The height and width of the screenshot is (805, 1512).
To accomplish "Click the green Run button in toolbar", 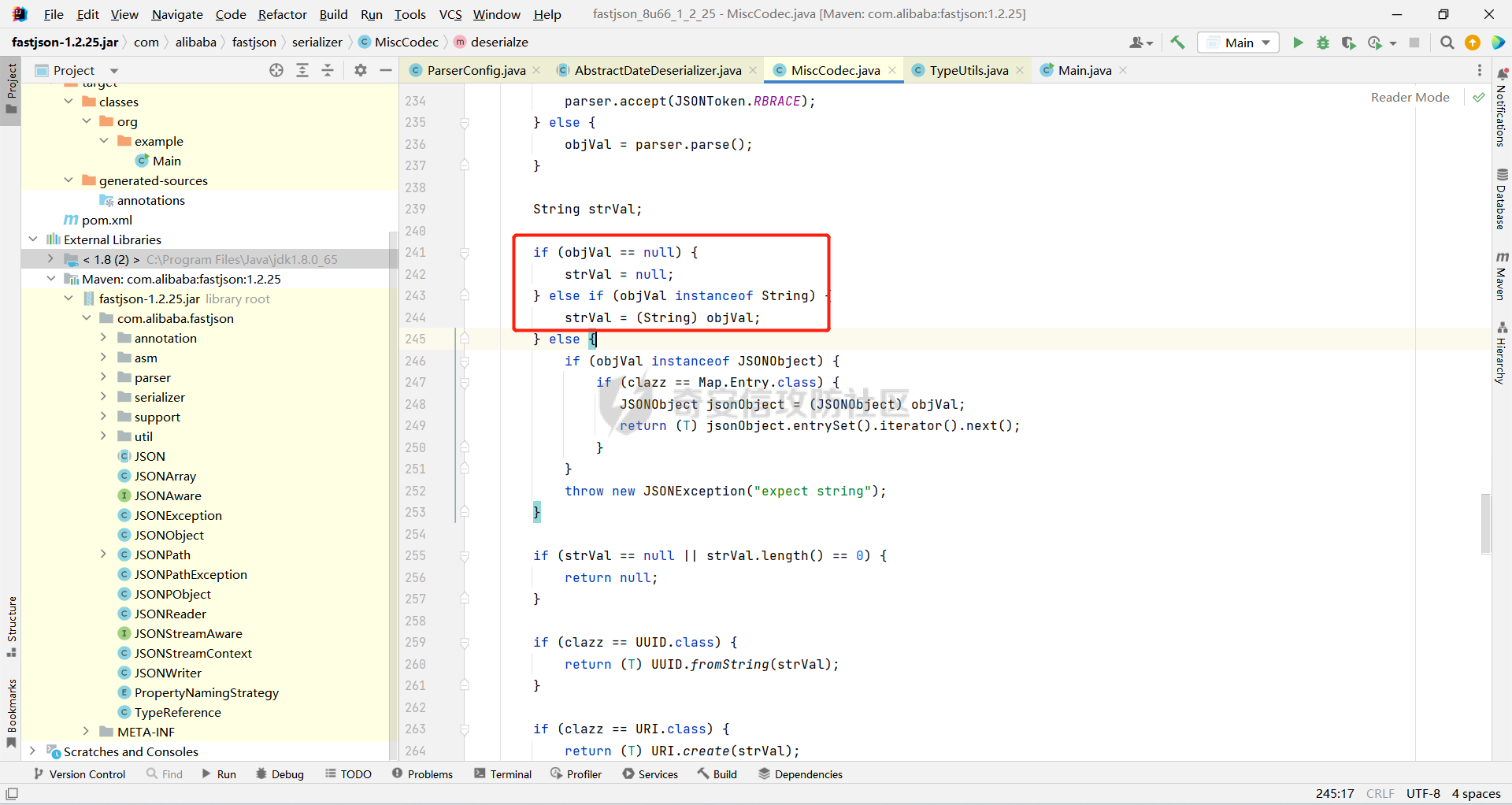I will coord(1298,43).
